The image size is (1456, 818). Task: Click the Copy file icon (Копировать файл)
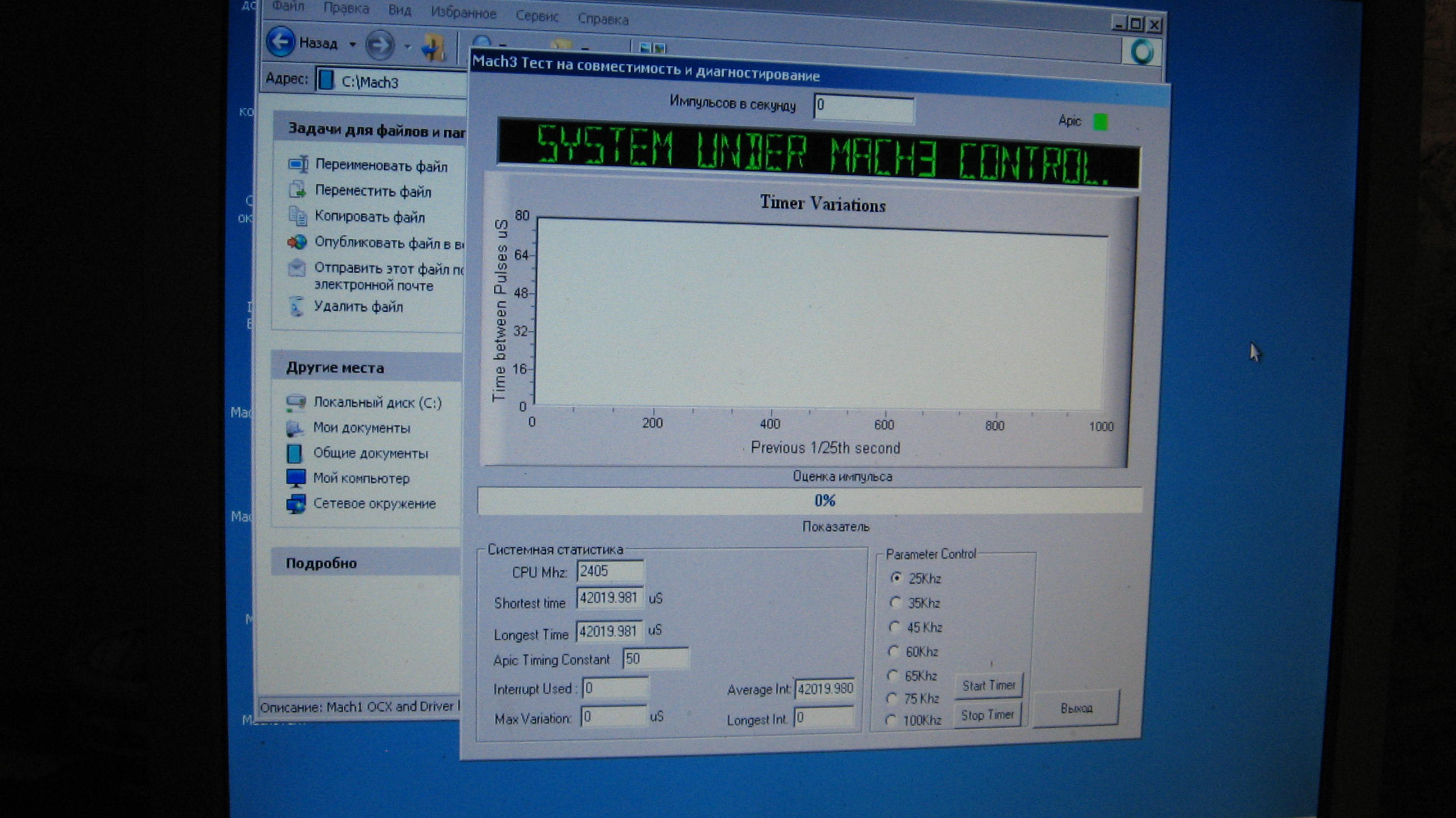point(297,215)
